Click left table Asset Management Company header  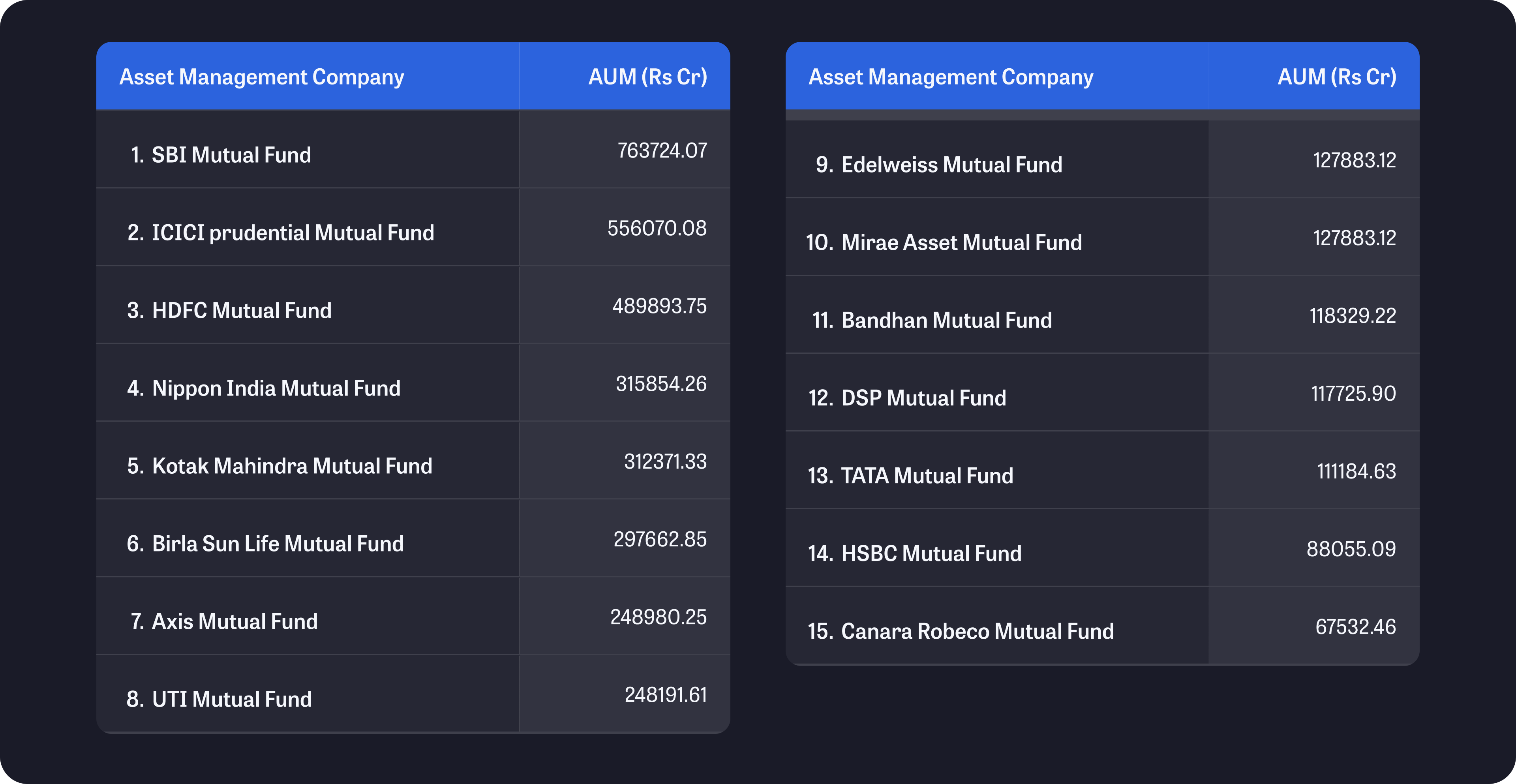pos(262,77)
